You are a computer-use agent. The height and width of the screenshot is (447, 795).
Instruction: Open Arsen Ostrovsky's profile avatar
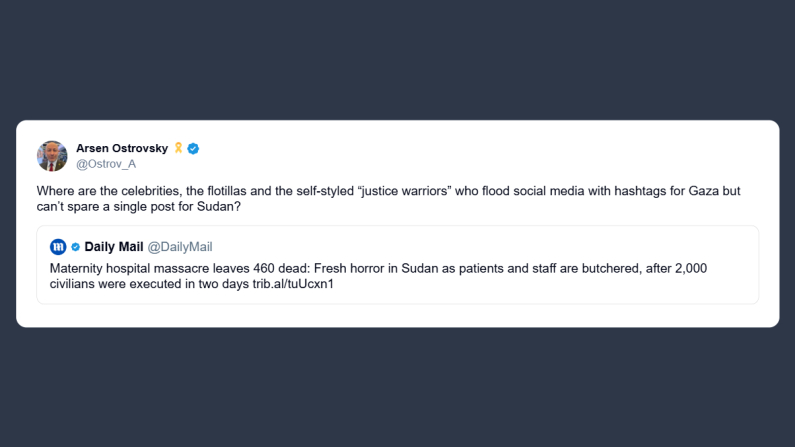point(52,156)
